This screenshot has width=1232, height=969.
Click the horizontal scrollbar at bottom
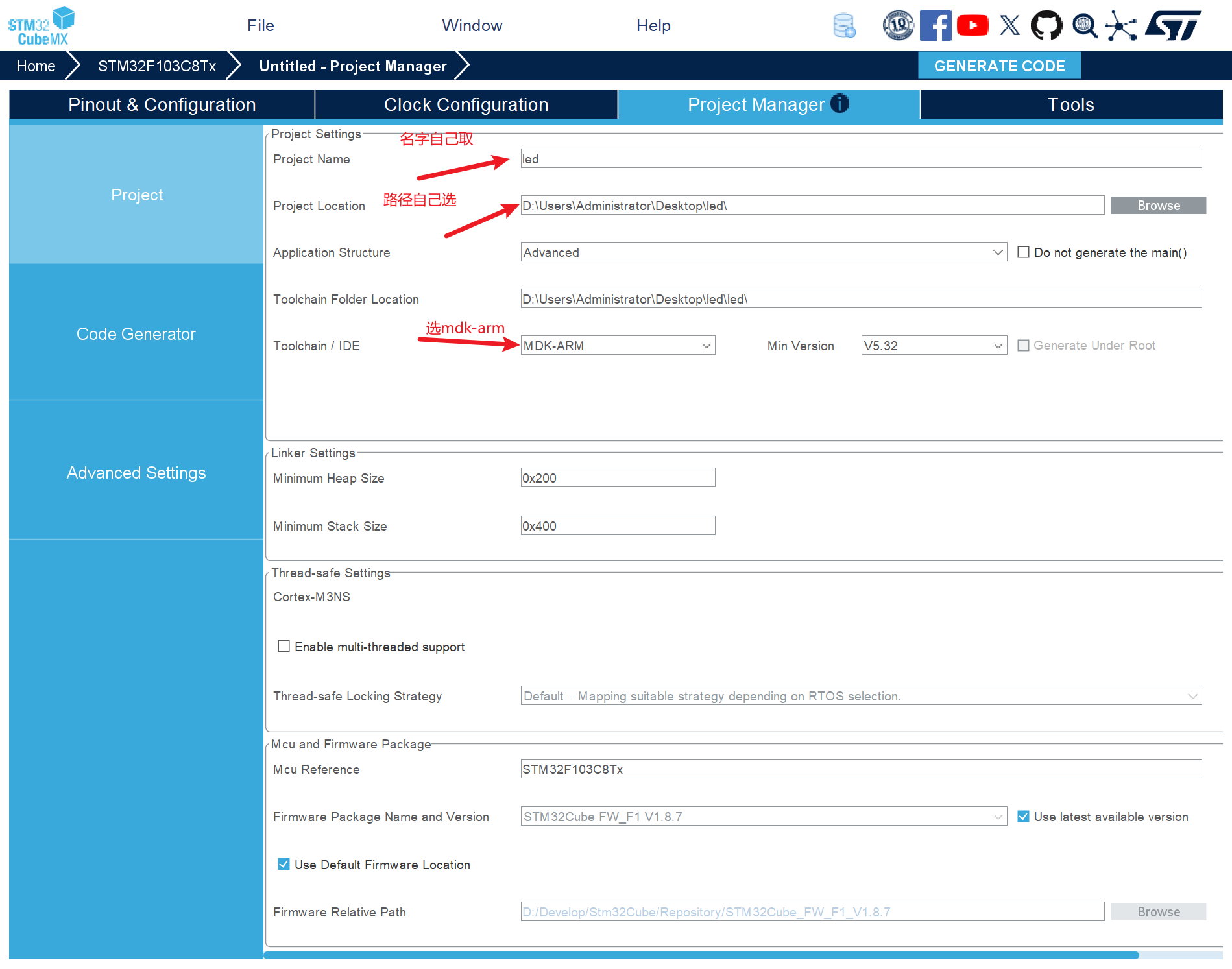[x=701, y=955]
